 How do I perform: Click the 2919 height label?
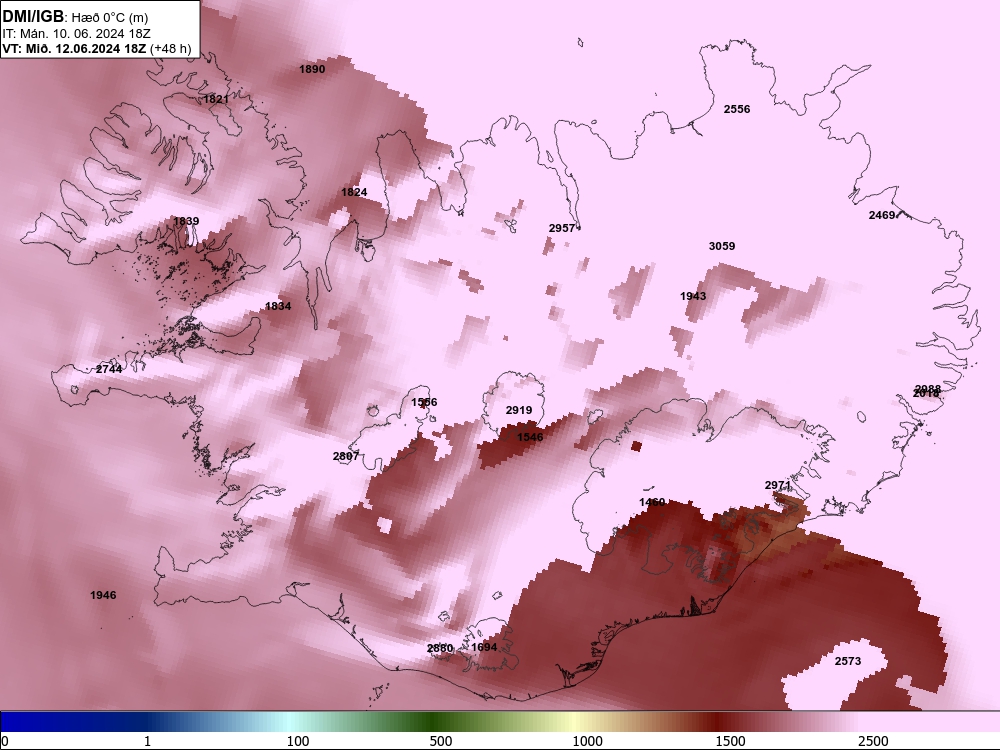pos(518,410)
